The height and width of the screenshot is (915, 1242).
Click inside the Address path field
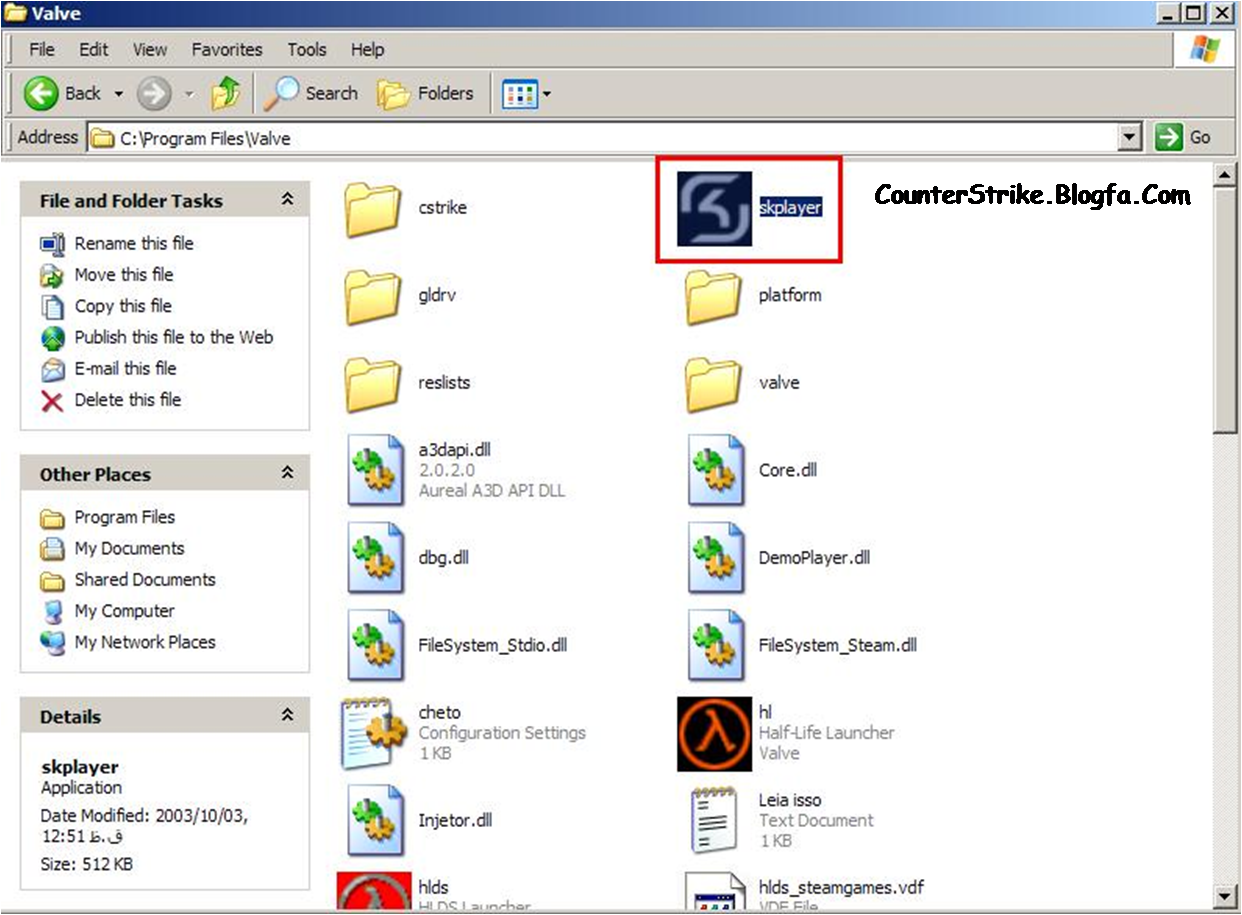(603, 138)
